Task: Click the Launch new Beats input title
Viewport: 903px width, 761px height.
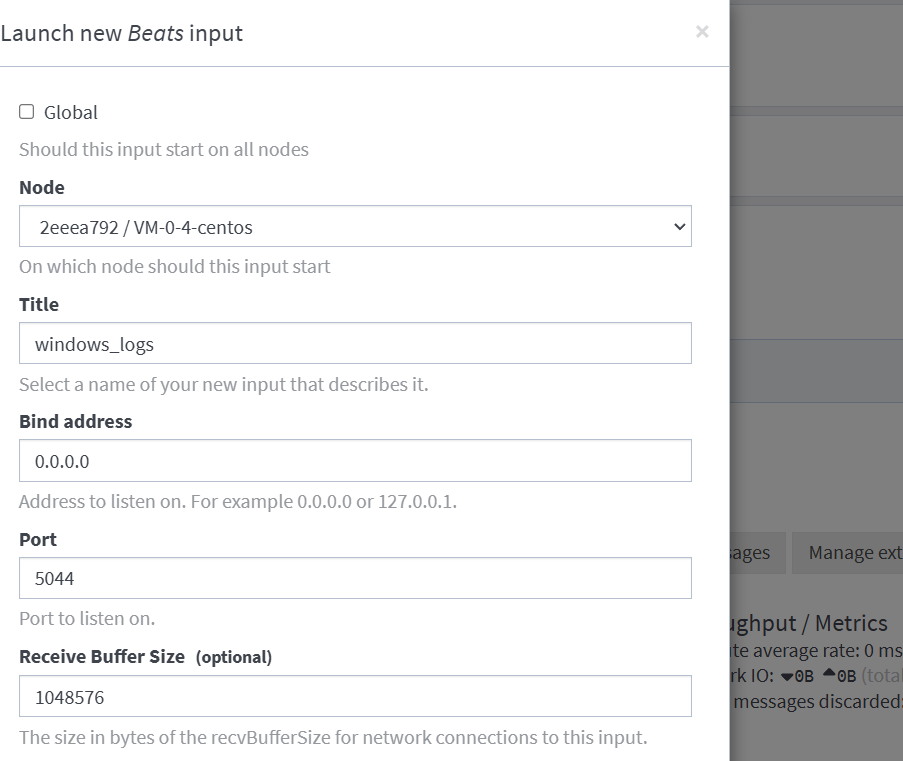Action: coord(122,33)
